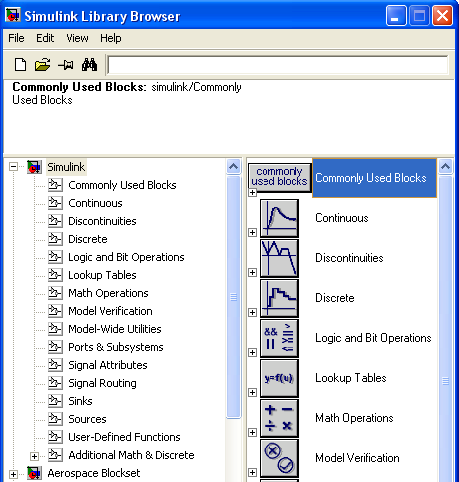Click the Simulink root library icon
This screenshot has height=482, width=459.
[34, 167]
